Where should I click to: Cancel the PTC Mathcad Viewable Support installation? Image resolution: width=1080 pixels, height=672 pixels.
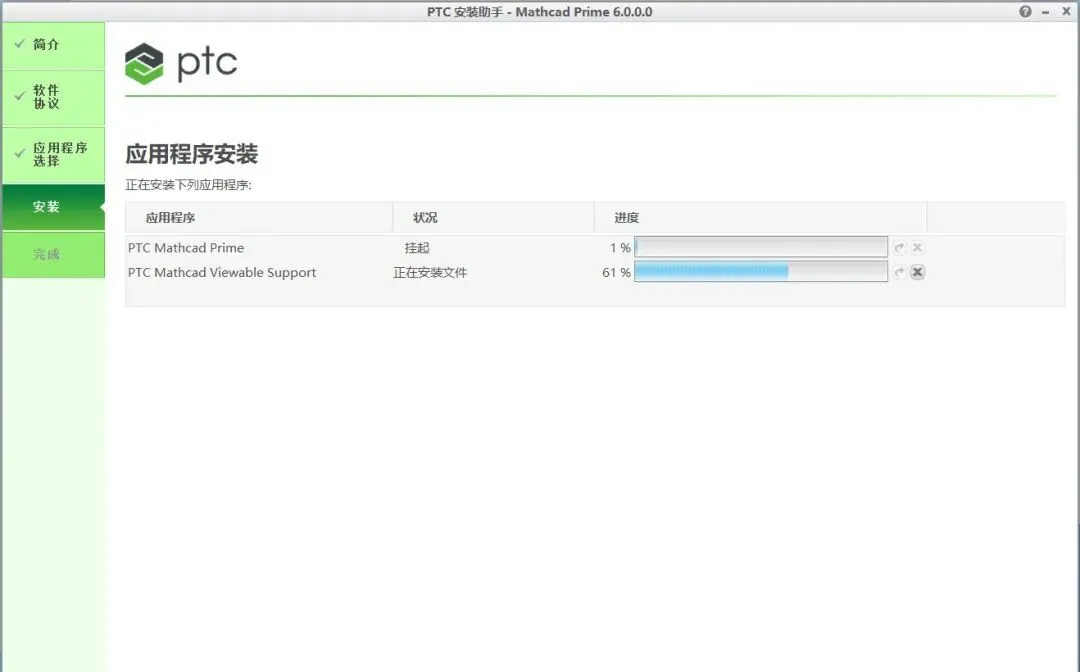(x=917, y=272)
